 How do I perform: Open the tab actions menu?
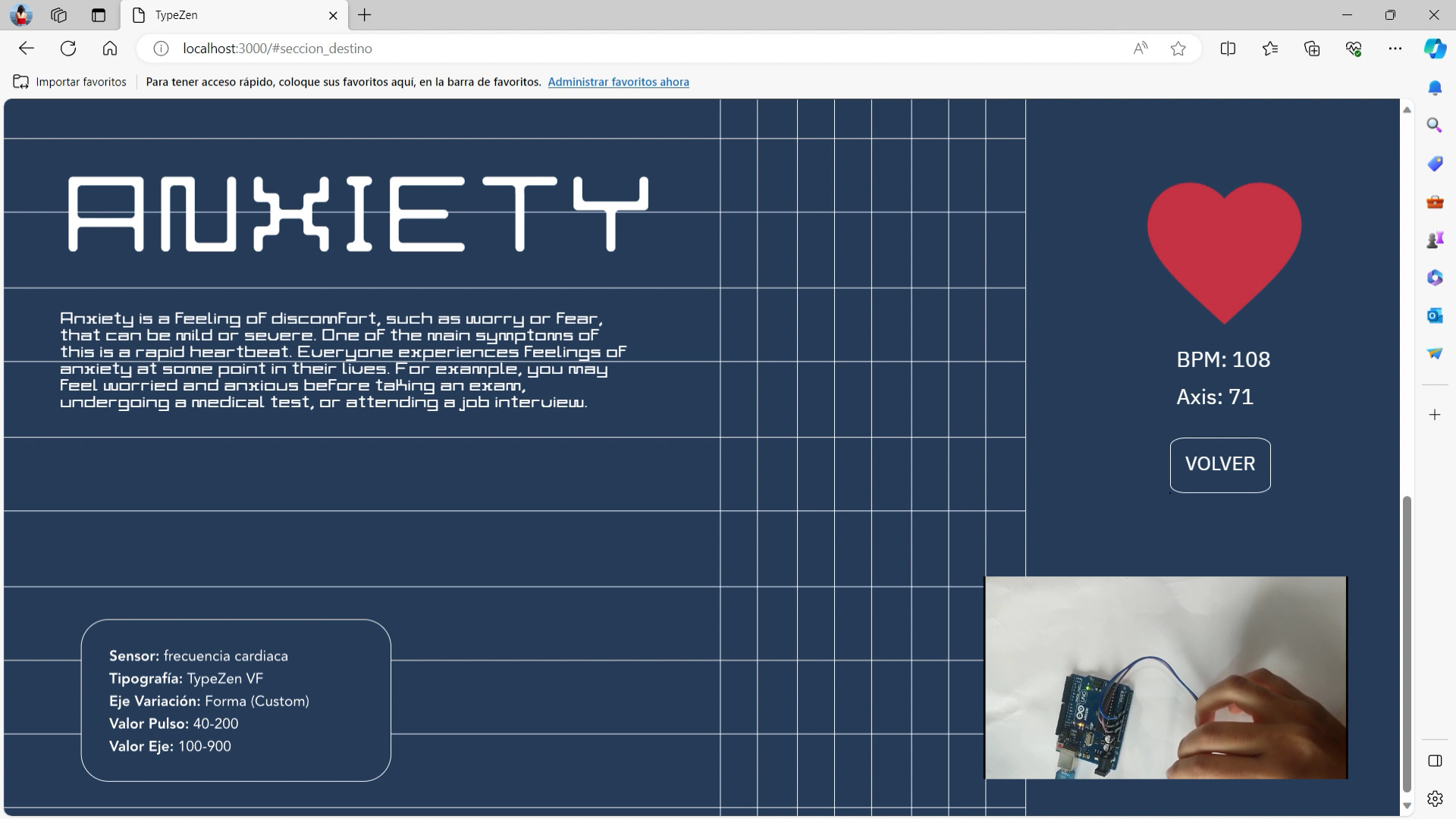coord(98,15)
